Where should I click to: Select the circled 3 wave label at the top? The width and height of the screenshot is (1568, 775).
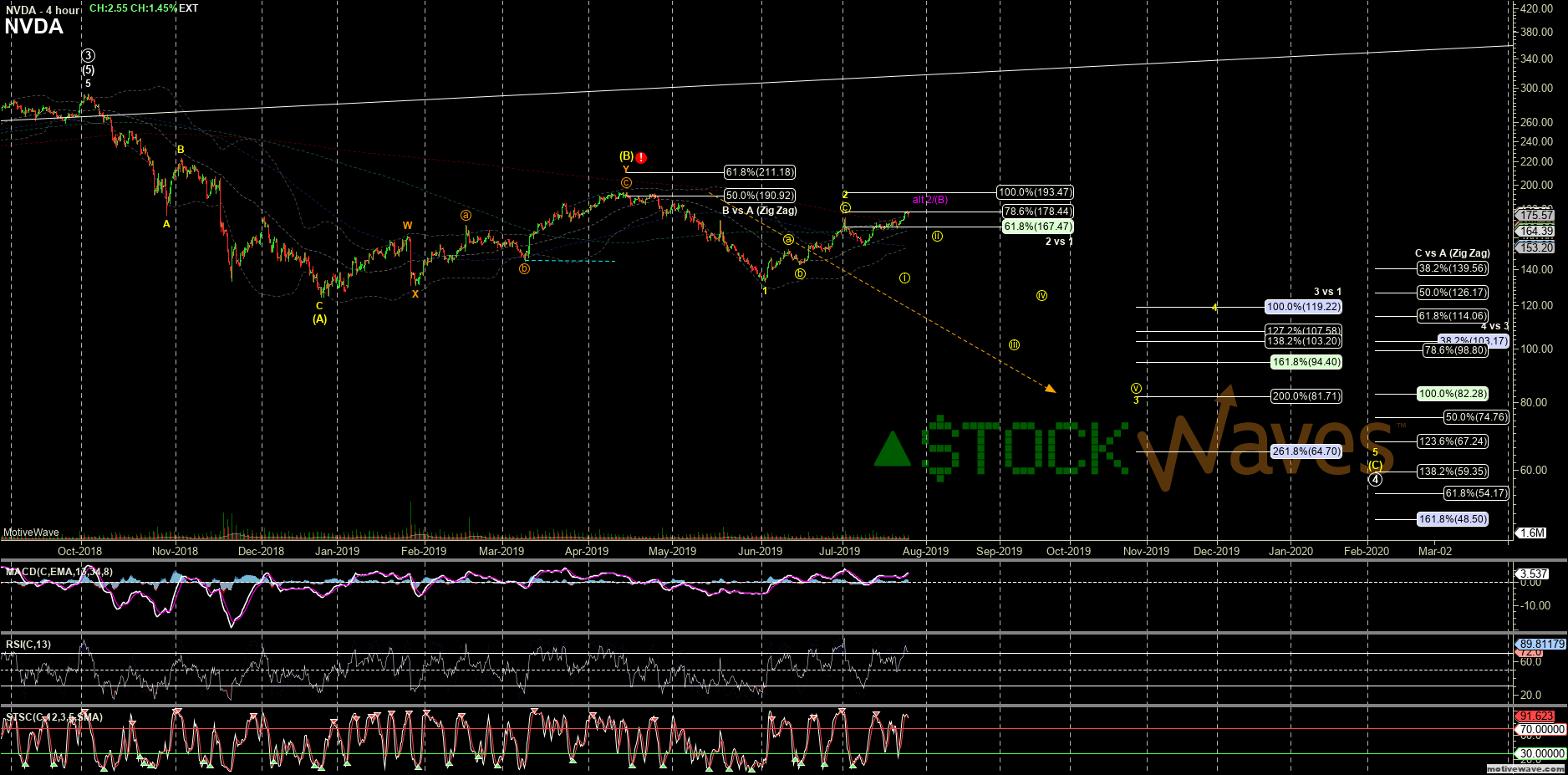point(88,56)
